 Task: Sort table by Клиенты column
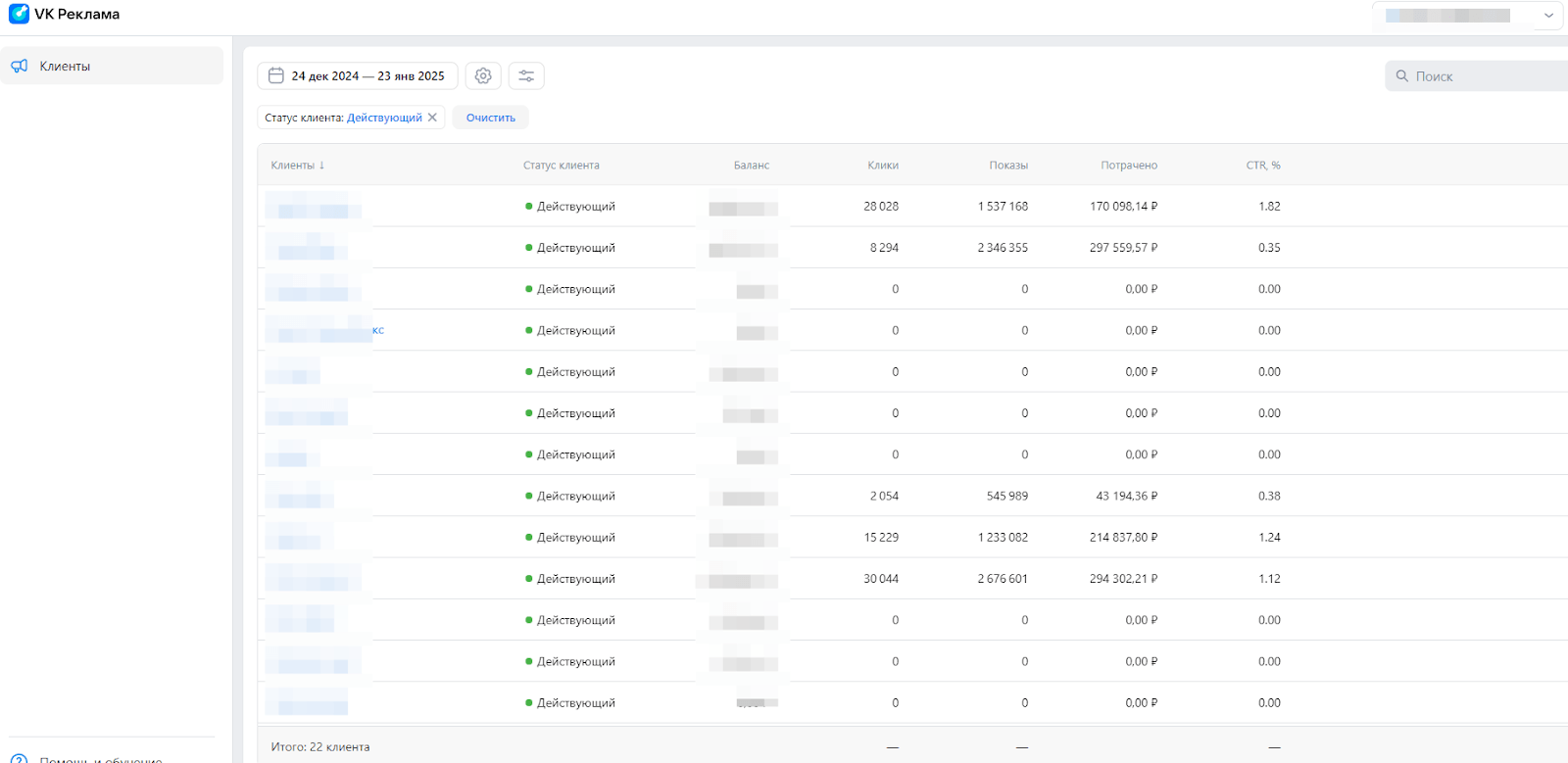(297, 166)
